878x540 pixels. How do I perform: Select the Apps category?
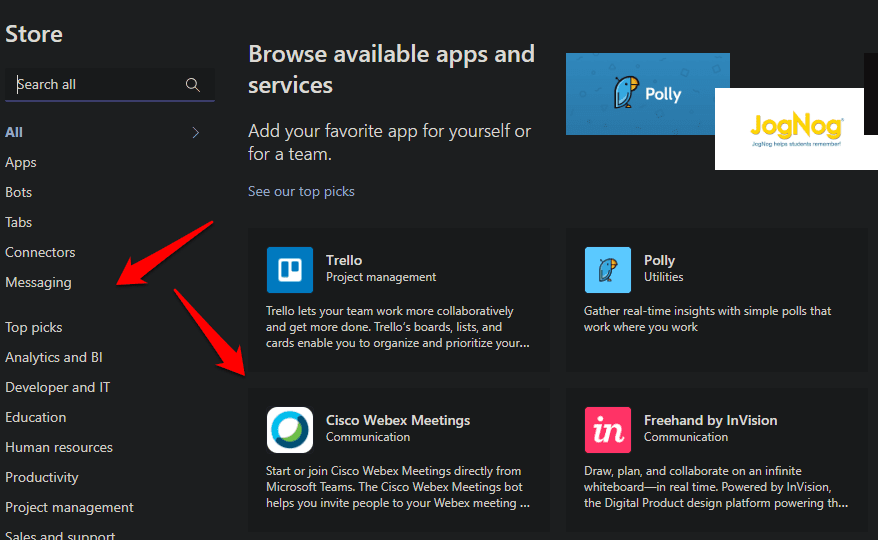point(21,162)
